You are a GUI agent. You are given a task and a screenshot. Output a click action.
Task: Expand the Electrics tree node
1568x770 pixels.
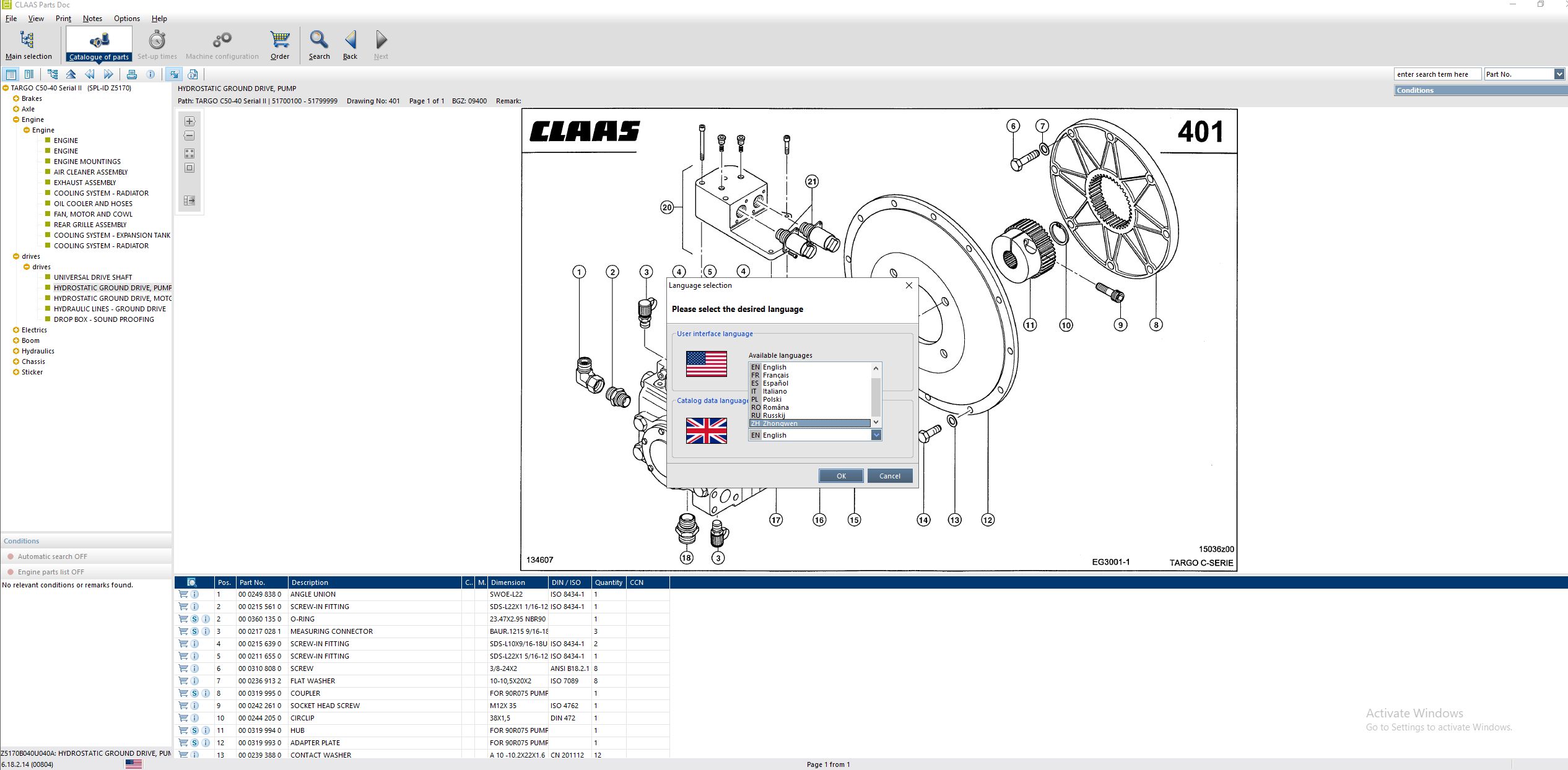[x=16, y=330]
